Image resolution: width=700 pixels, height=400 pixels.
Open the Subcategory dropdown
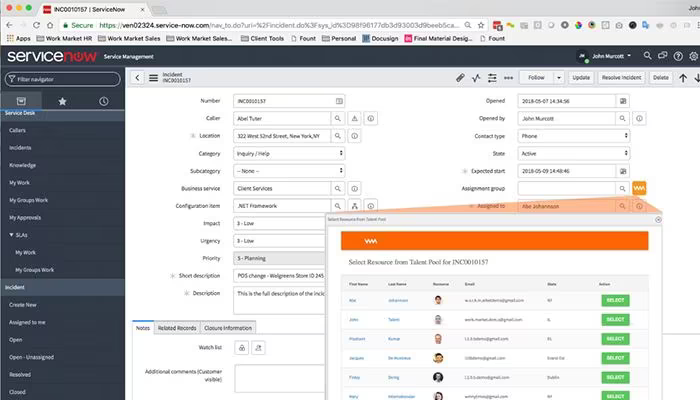[x=289, y=171]
